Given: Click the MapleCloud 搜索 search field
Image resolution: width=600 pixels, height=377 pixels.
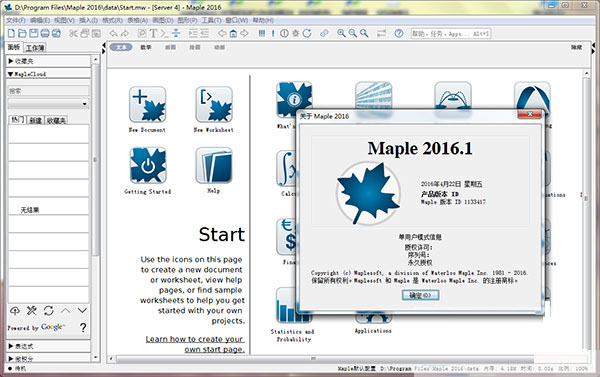Looking at the screenshot, I should click(49, 91).
